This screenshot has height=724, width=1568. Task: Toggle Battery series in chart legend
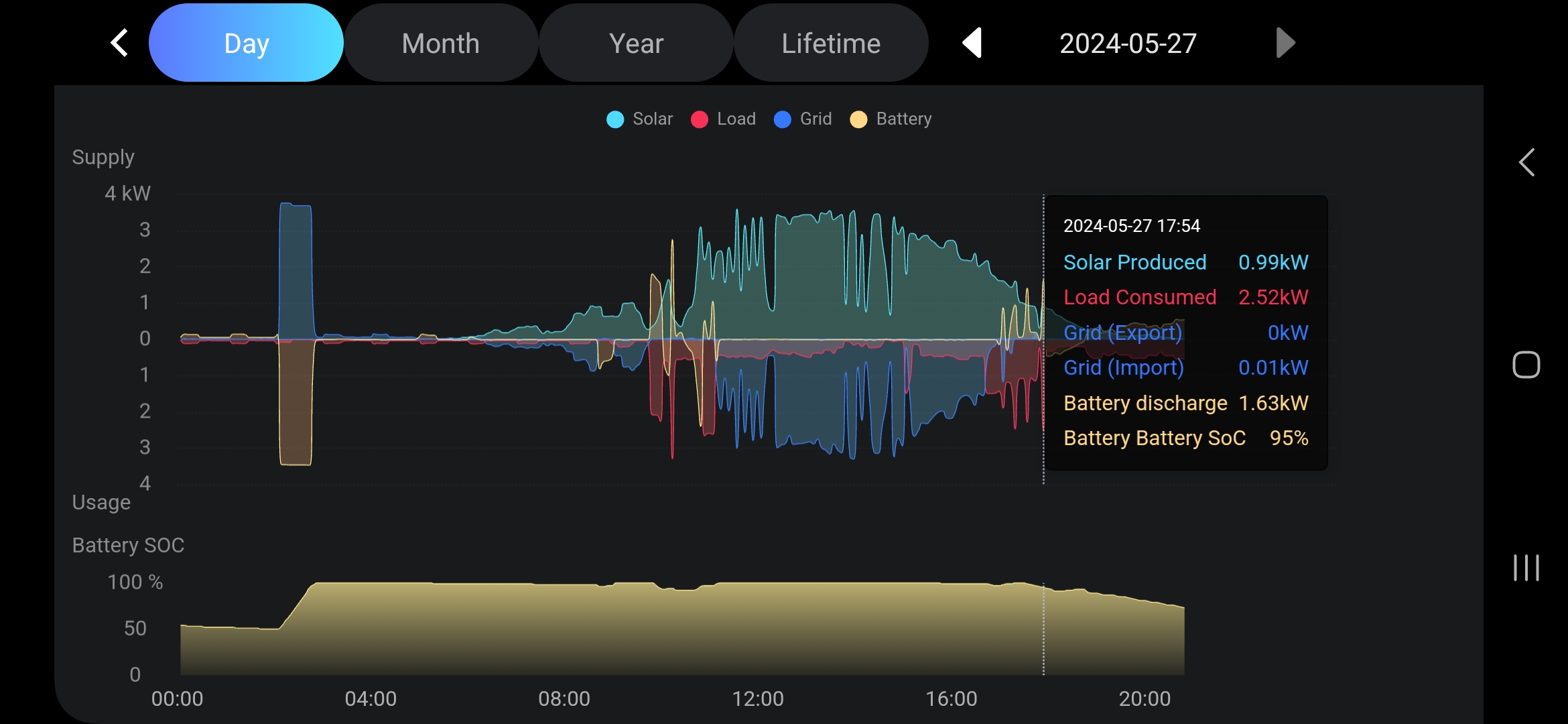(x=903, y=119)
